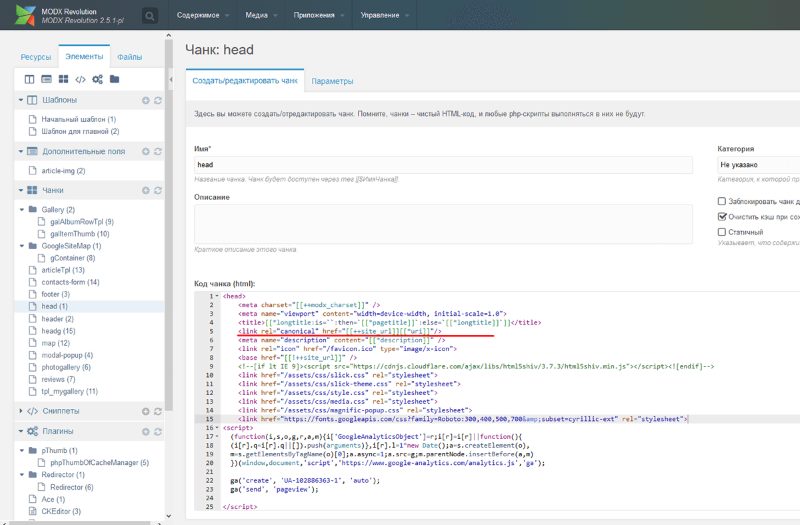Switch to the Файлы tab
This screenshot has width=800, height=525.
130,57
